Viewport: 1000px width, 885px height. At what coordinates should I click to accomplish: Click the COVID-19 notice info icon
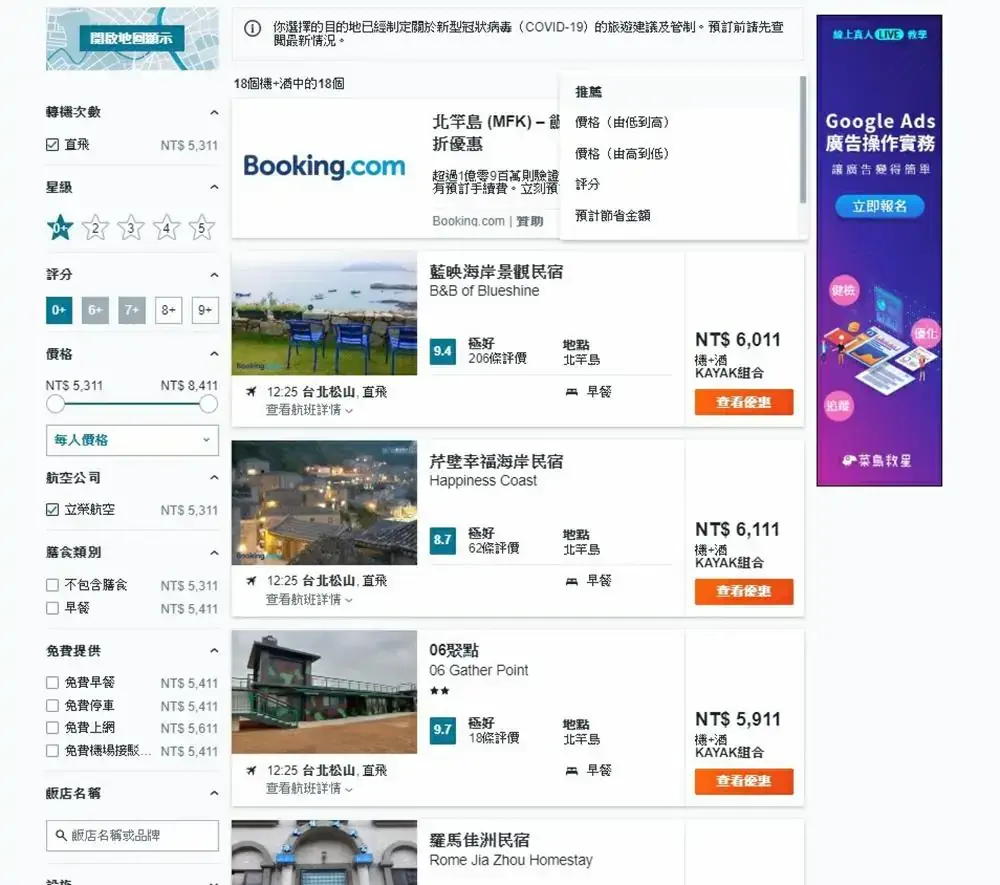pyautogui.click(x=253, y=28)
